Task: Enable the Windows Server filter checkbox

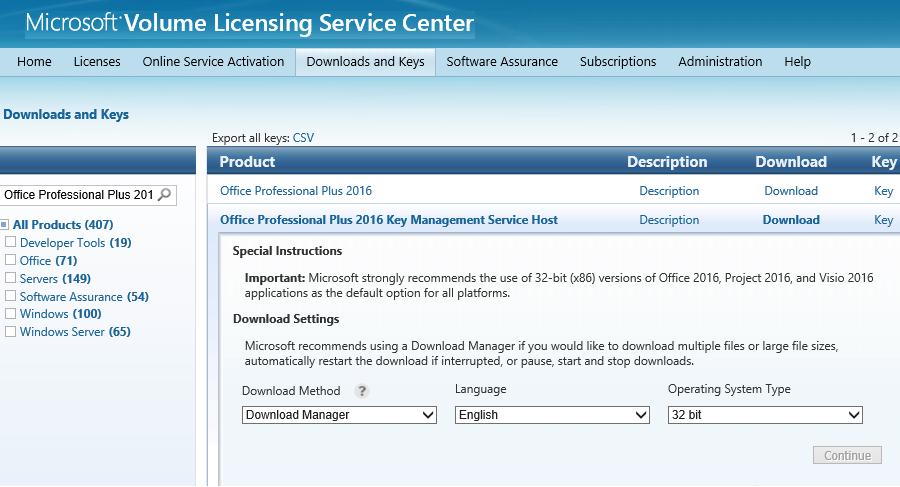Action: click(x=11, y=332)
